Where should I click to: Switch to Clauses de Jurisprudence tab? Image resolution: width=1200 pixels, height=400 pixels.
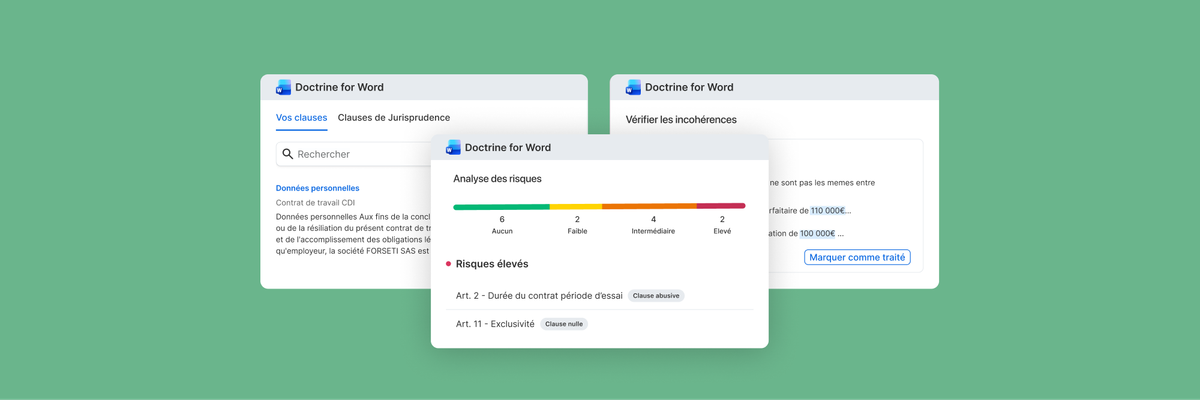point(394,118)
